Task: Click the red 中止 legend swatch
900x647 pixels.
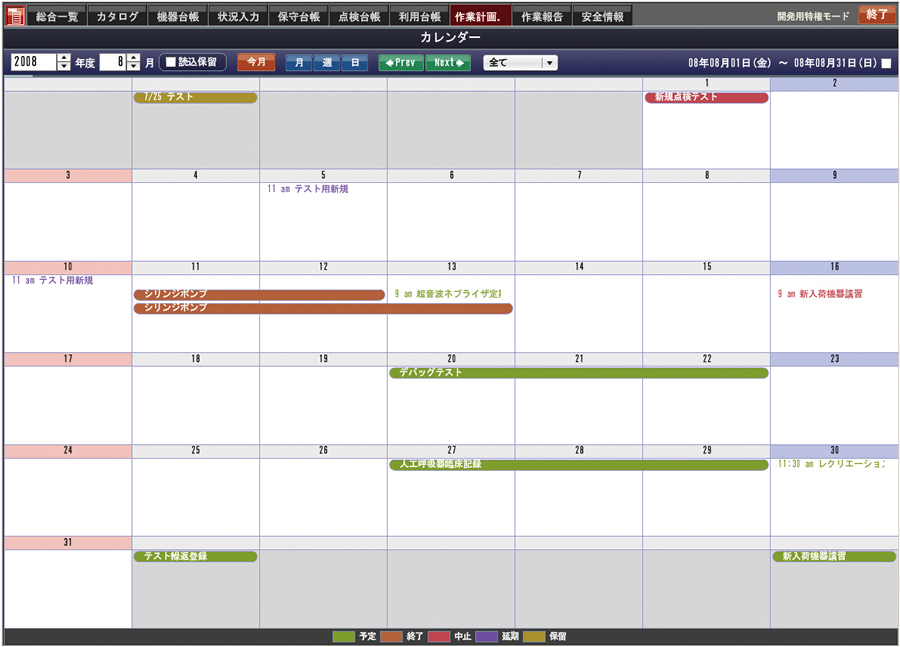Action: pyautogui.click(x=439, y=636)
